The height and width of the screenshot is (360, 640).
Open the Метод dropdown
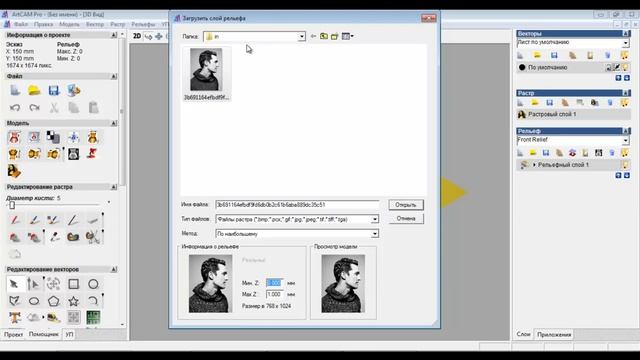point(375,234)
